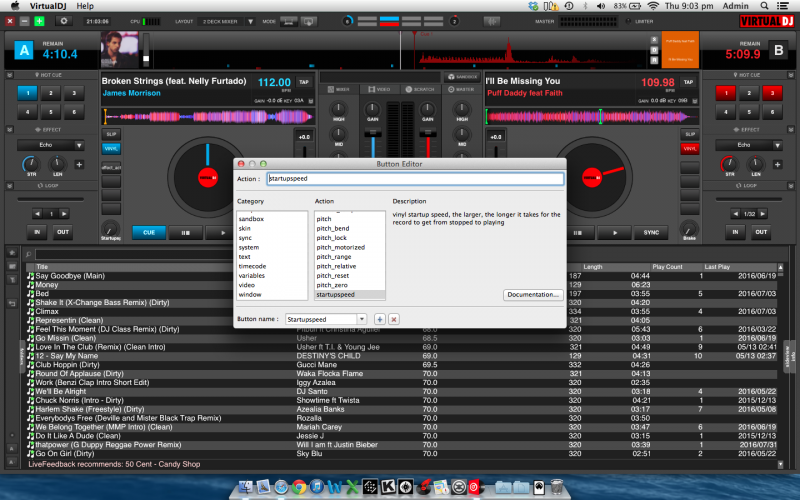This screenshot has height=500, width=800.
Task: Click deck A channel volume fader
Action: pos(373,134)
